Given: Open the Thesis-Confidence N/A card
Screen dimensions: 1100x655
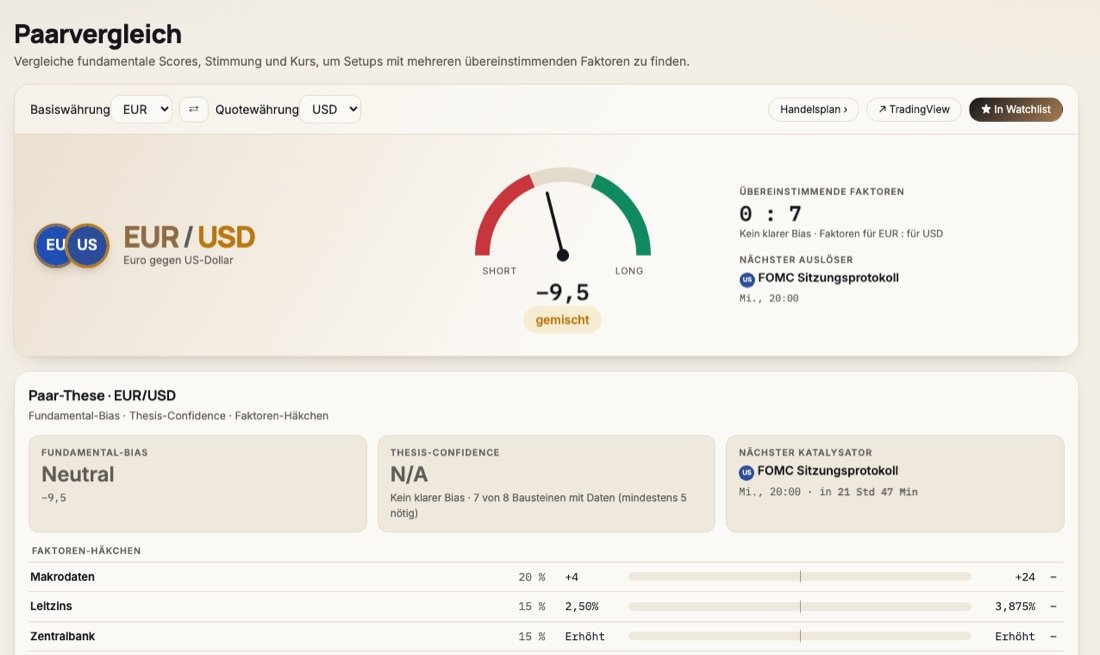Looking at the screenshot, I should [x=546, y=483].
